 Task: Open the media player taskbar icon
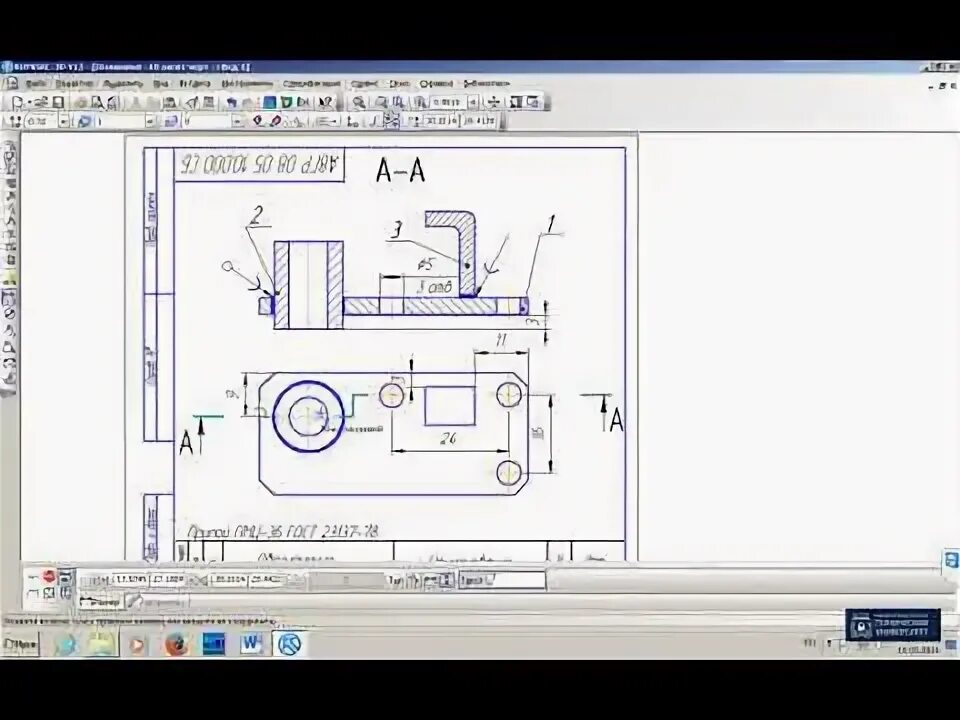click(x=137, y=645)
